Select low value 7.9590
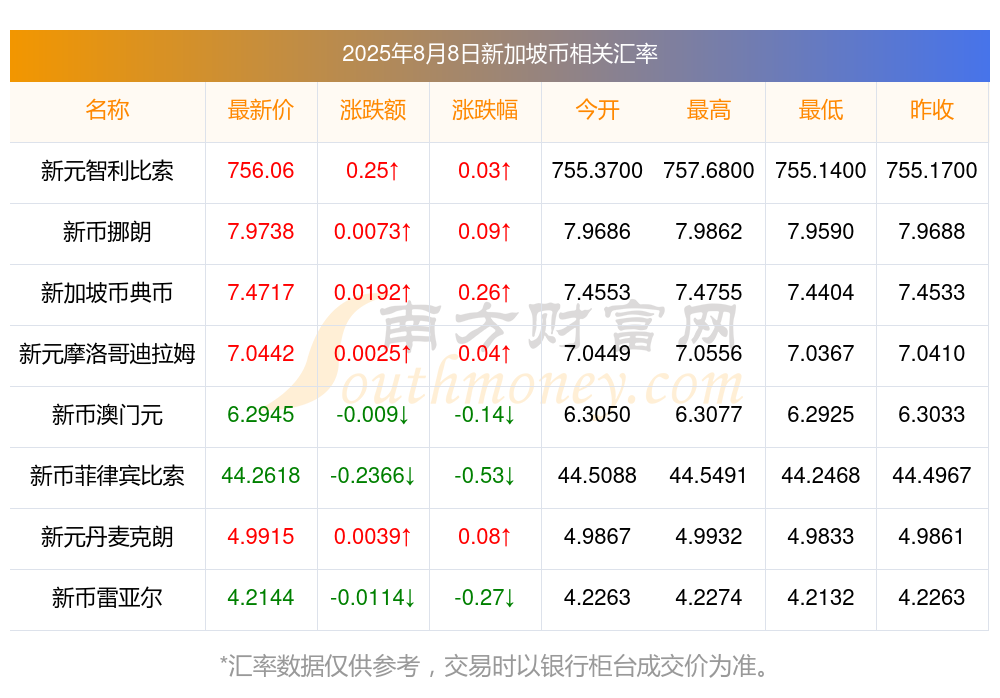 [821, 232]
